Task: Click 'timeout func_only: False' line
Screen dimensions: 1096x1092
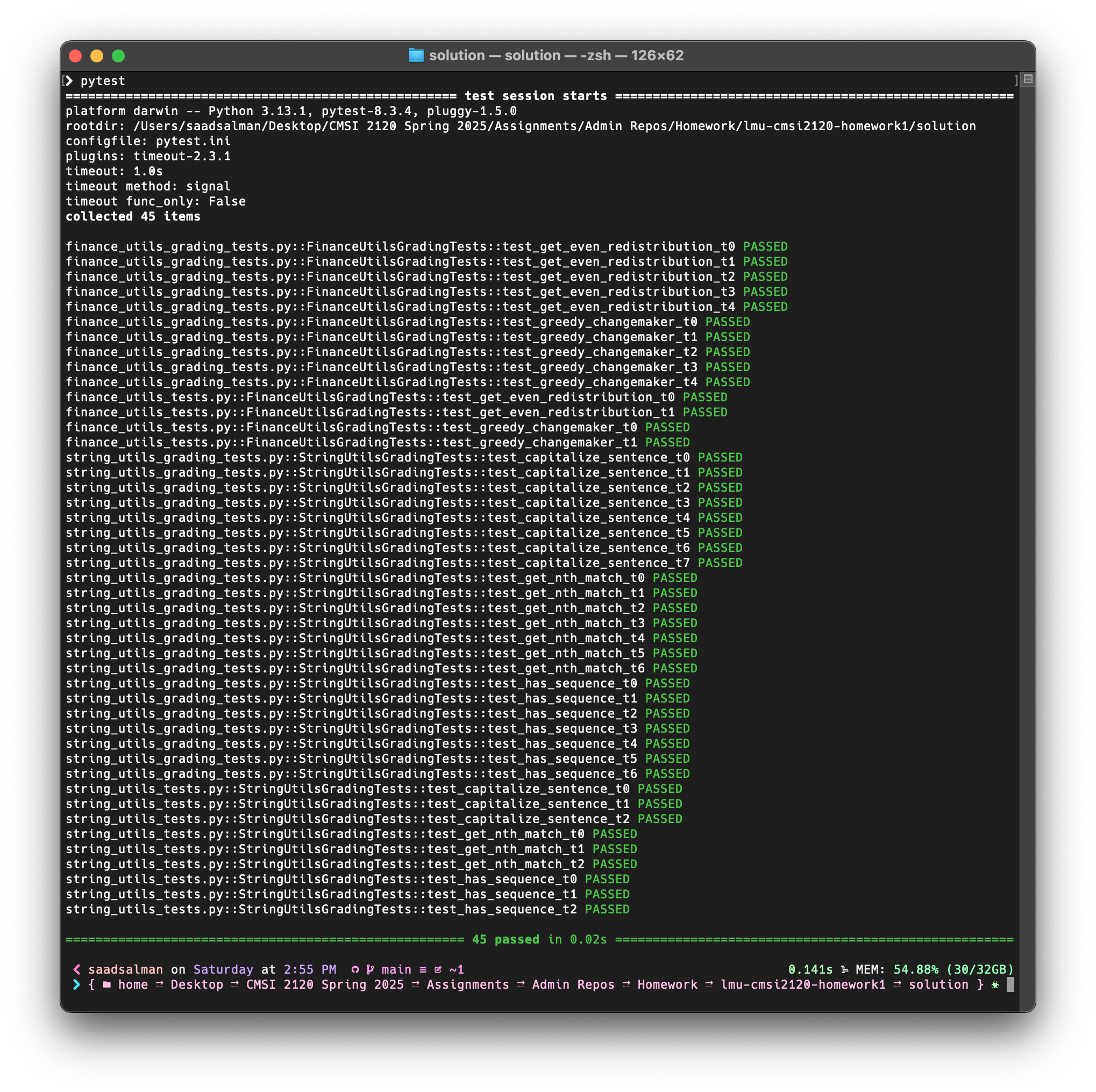Action: coord(155,202)
